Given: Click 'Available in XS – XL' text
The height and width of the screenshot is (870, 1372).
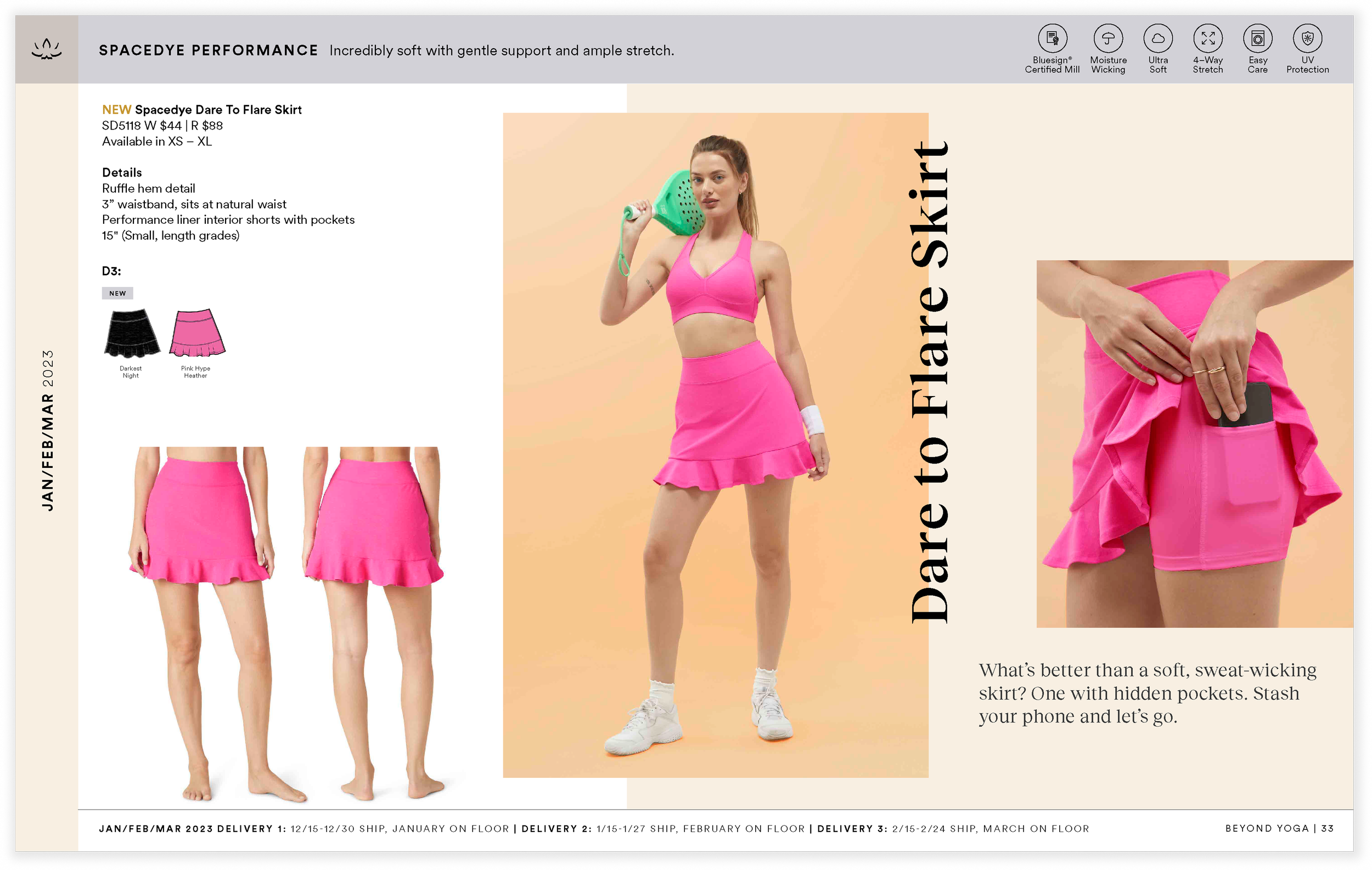Looking at the screenshot, I should pyautogui.click(x=158, y=141).
